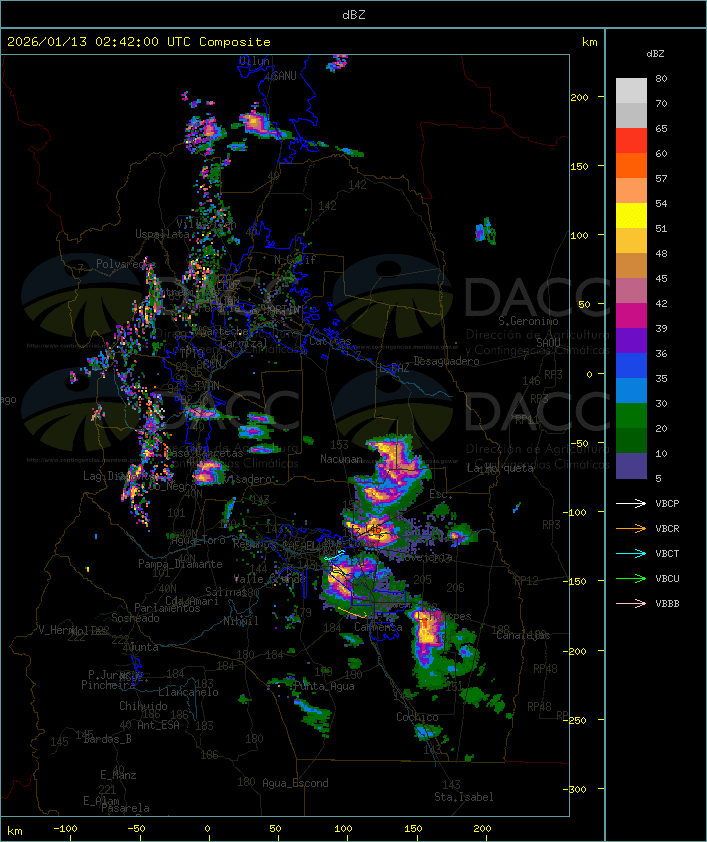Screen dimensions: 707x842
Task: Click the 'VBCR' legend label
Action: coord(667,528)
